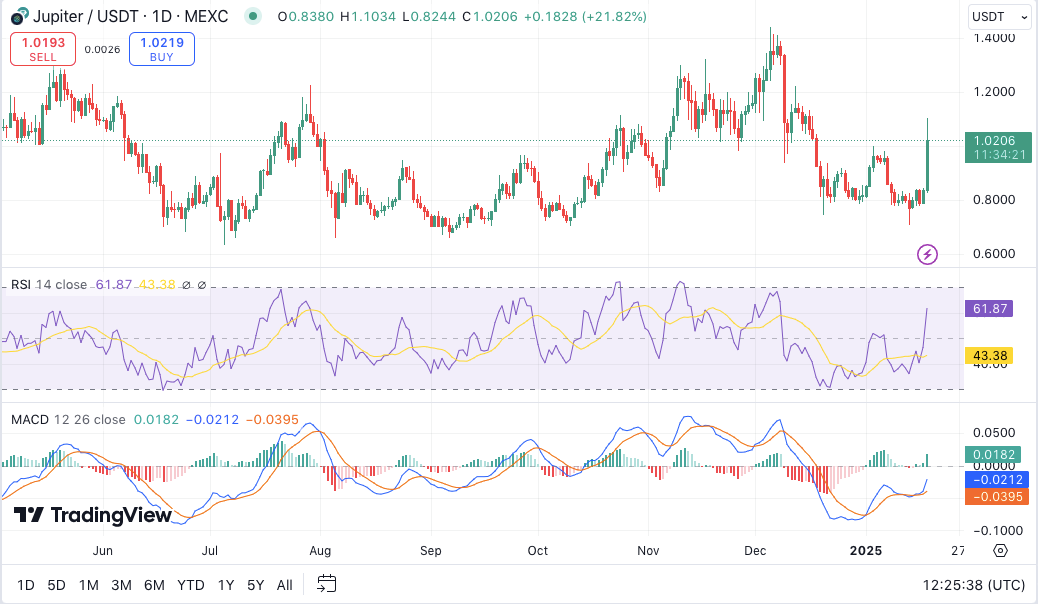Click the 0.8000 price axis label

coord(994,199)
